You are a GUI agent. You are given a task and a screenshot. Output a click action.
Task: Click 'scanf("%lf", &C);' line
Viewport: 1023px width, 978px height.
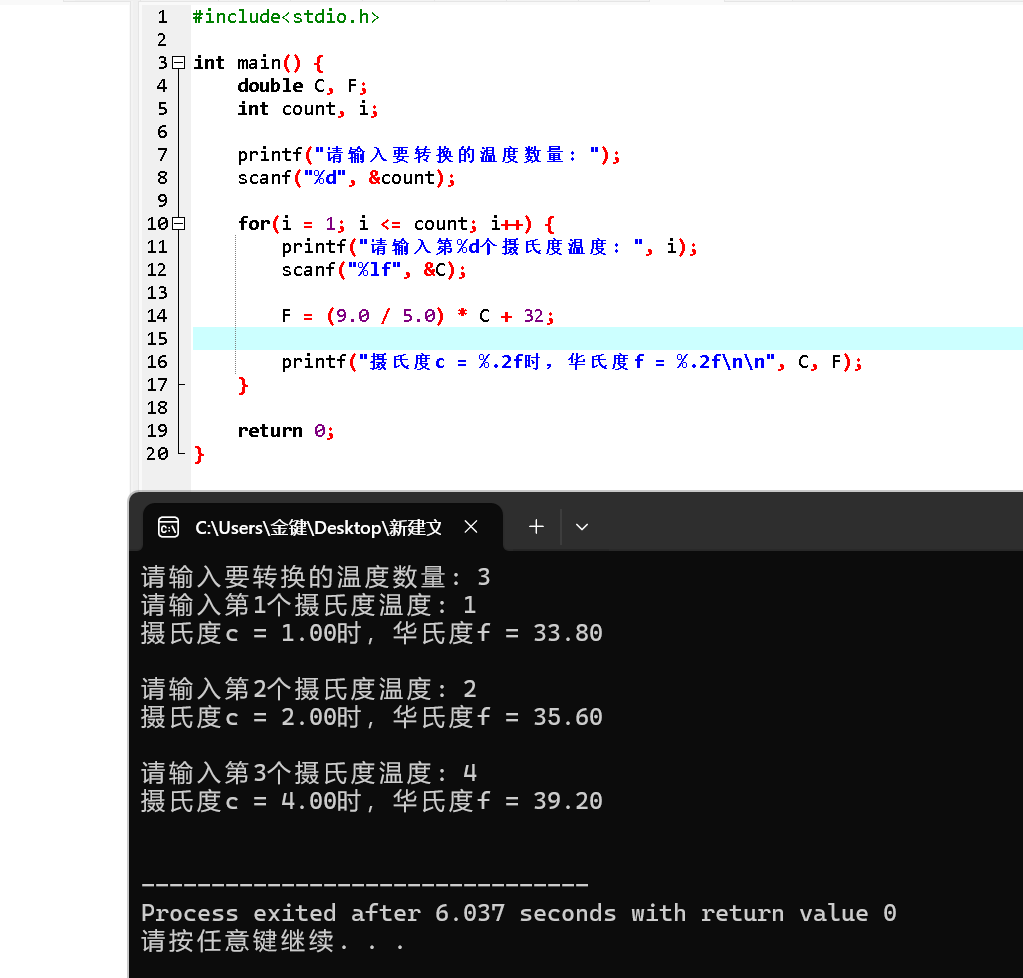tap(374, 269)
